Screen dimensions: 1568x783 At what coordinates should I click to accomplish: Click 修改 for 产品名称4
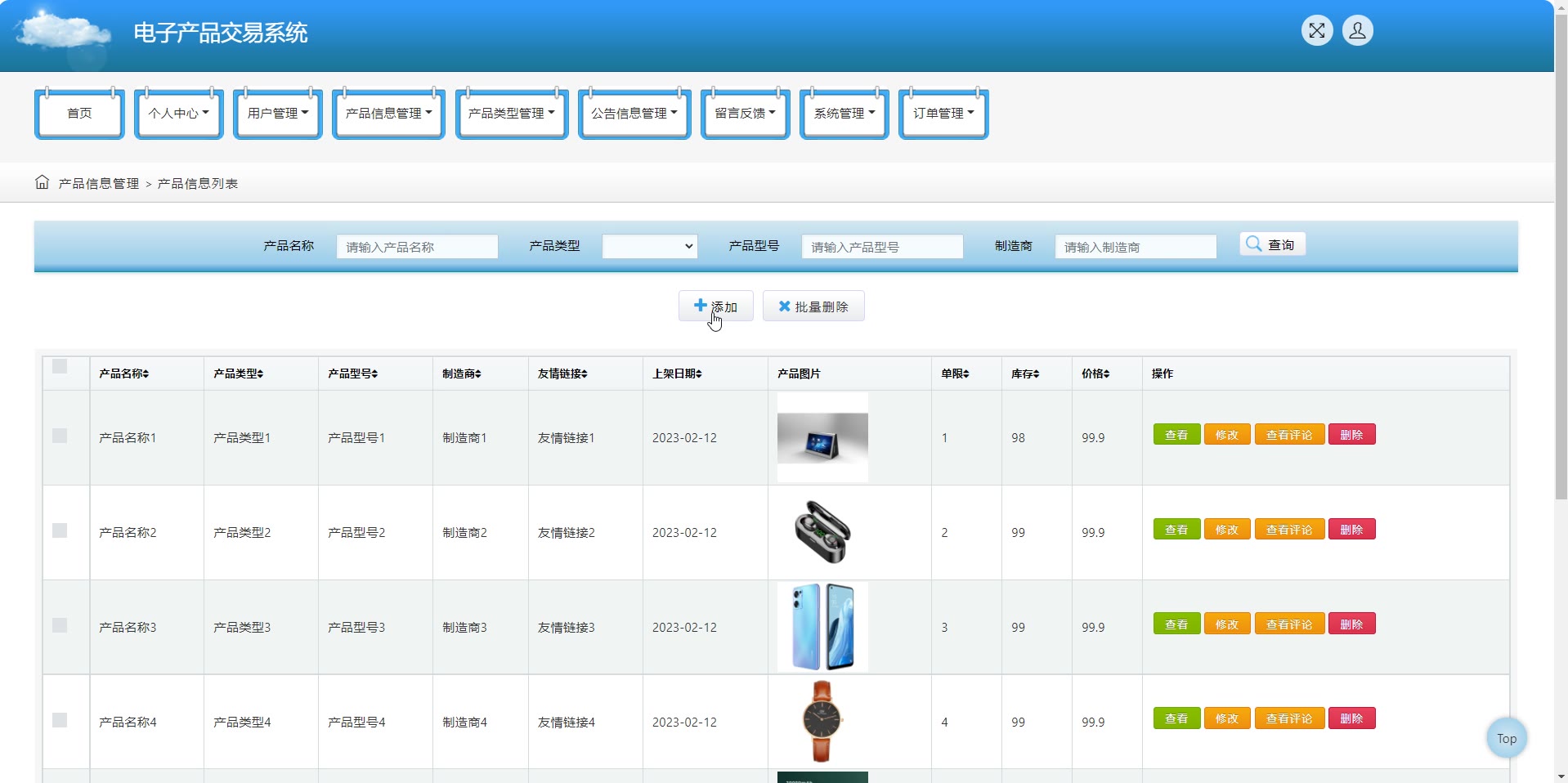[x=1227, y=718]
